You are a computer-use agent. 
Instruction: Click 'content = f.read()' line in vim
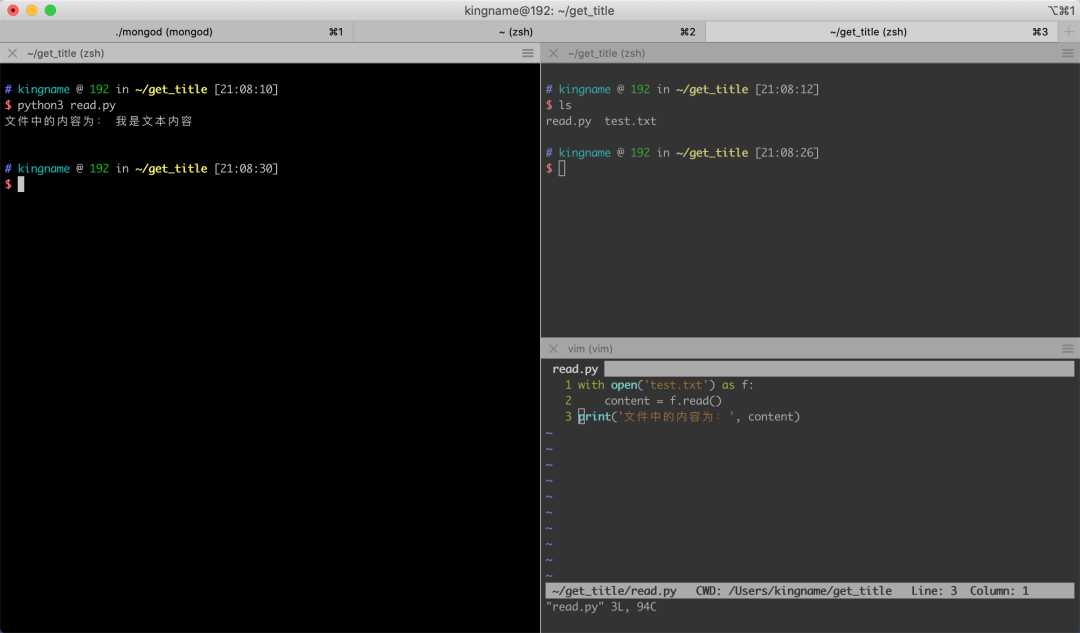tap(663, 401)
